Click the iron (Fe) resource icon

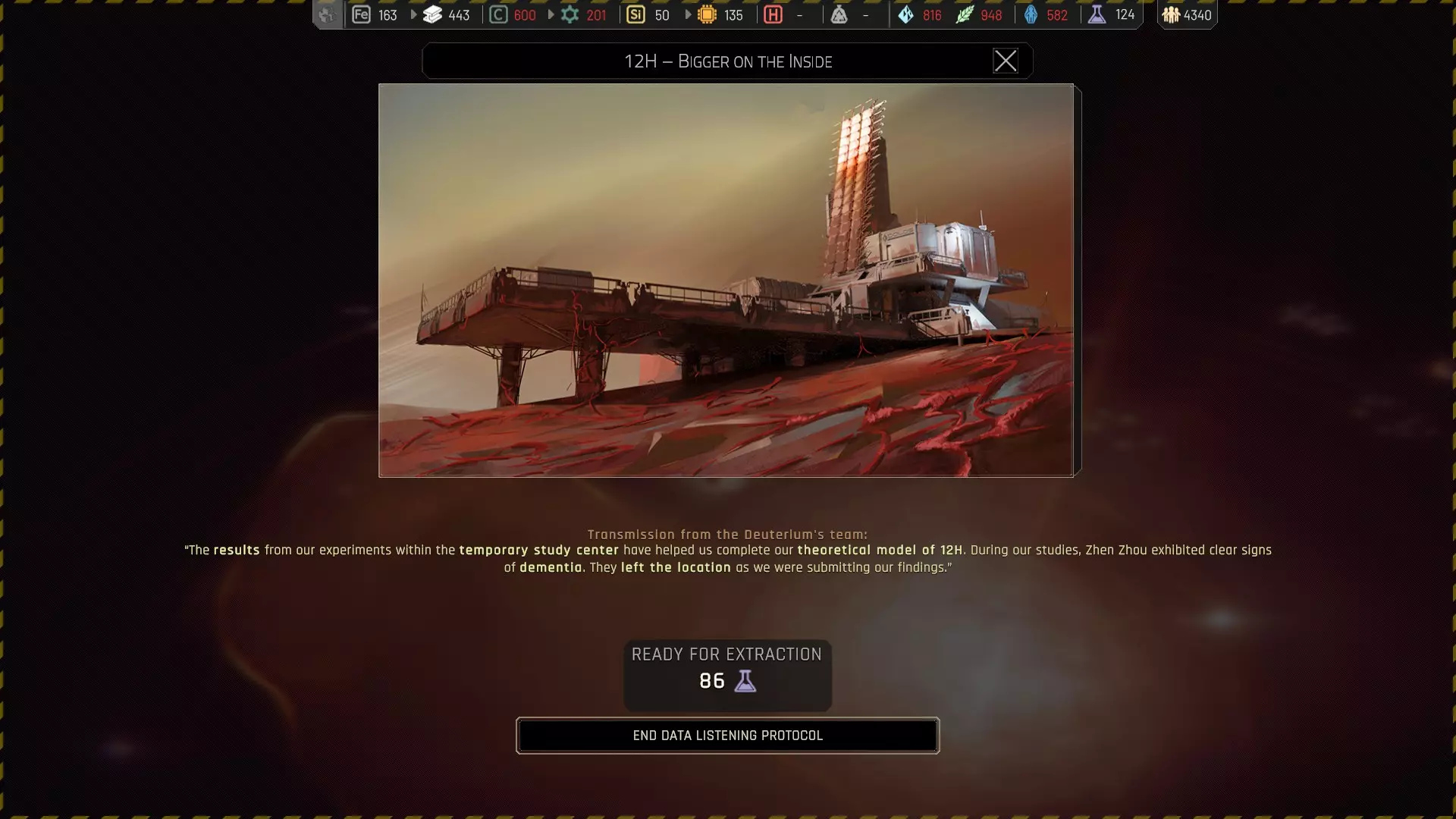361,14
